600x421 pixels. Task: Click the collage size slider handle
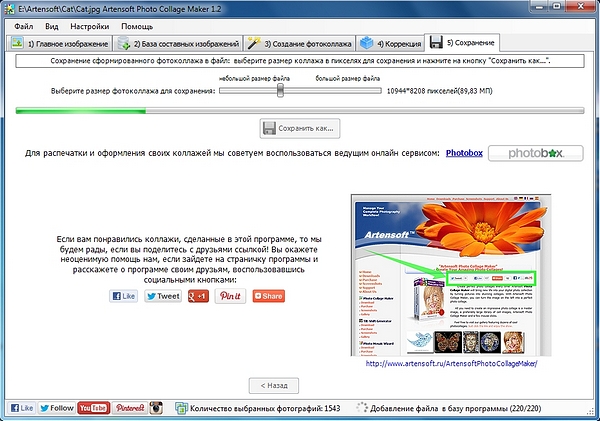(280, 91)
